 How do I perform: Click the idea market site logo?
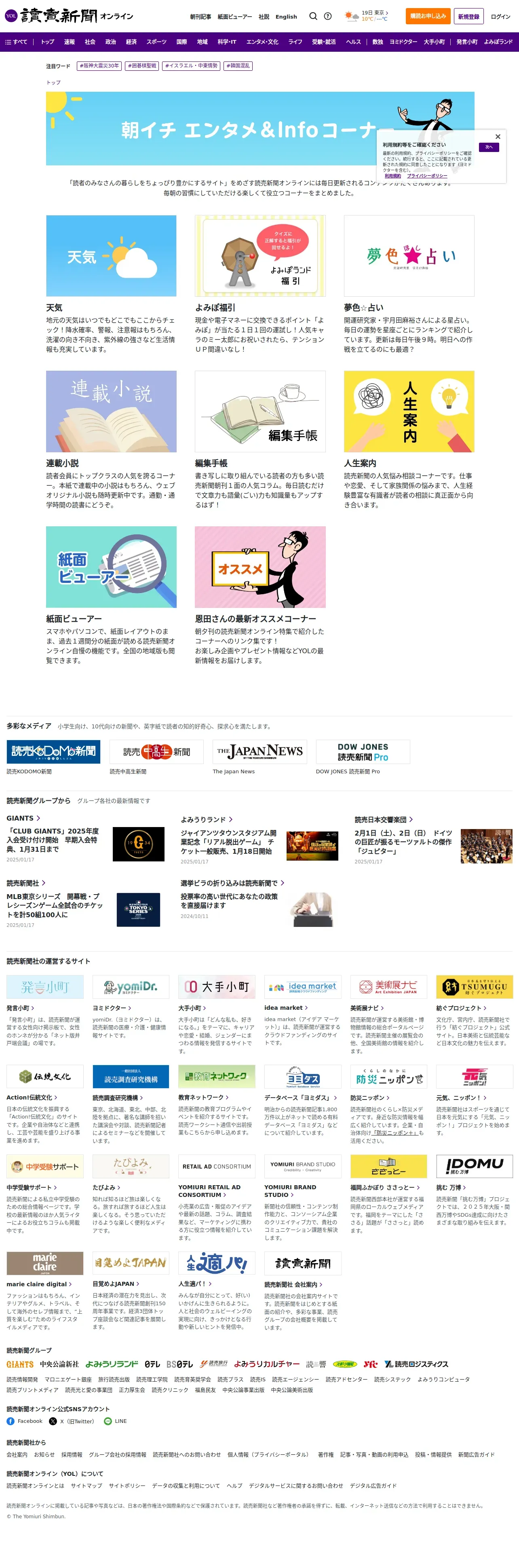302,987
